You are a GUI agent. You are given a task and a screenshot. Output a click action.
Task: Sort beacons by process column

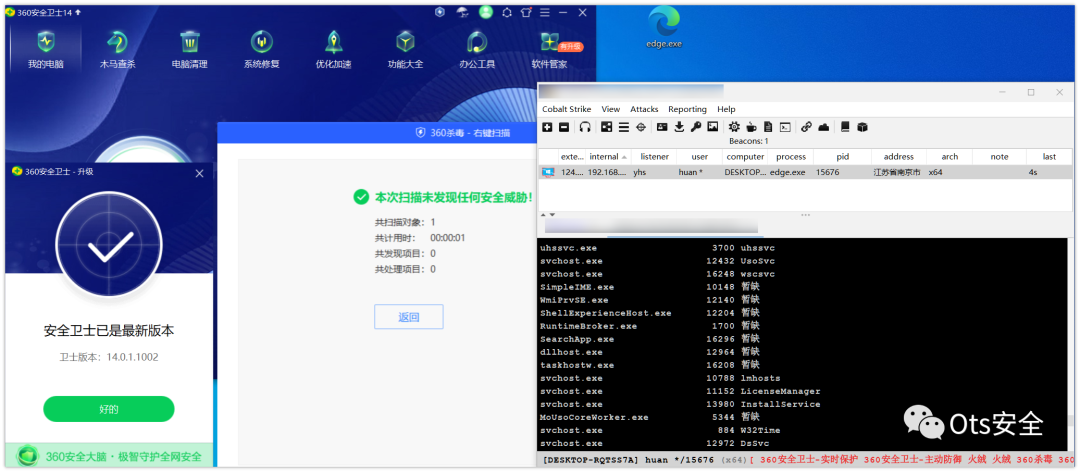(x=791, y=156)
